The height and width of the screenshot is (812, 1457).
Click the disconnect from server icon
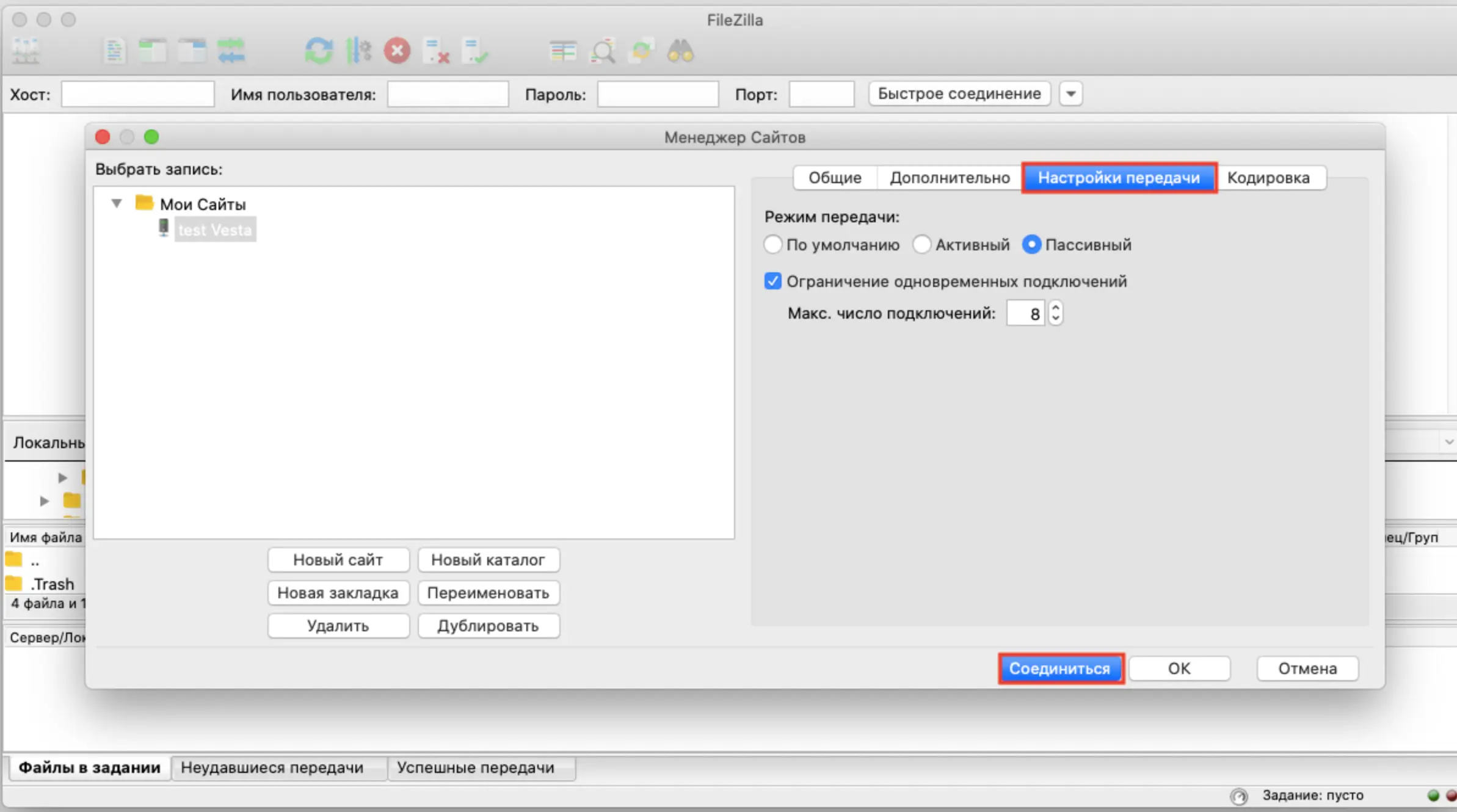[437, 51]
